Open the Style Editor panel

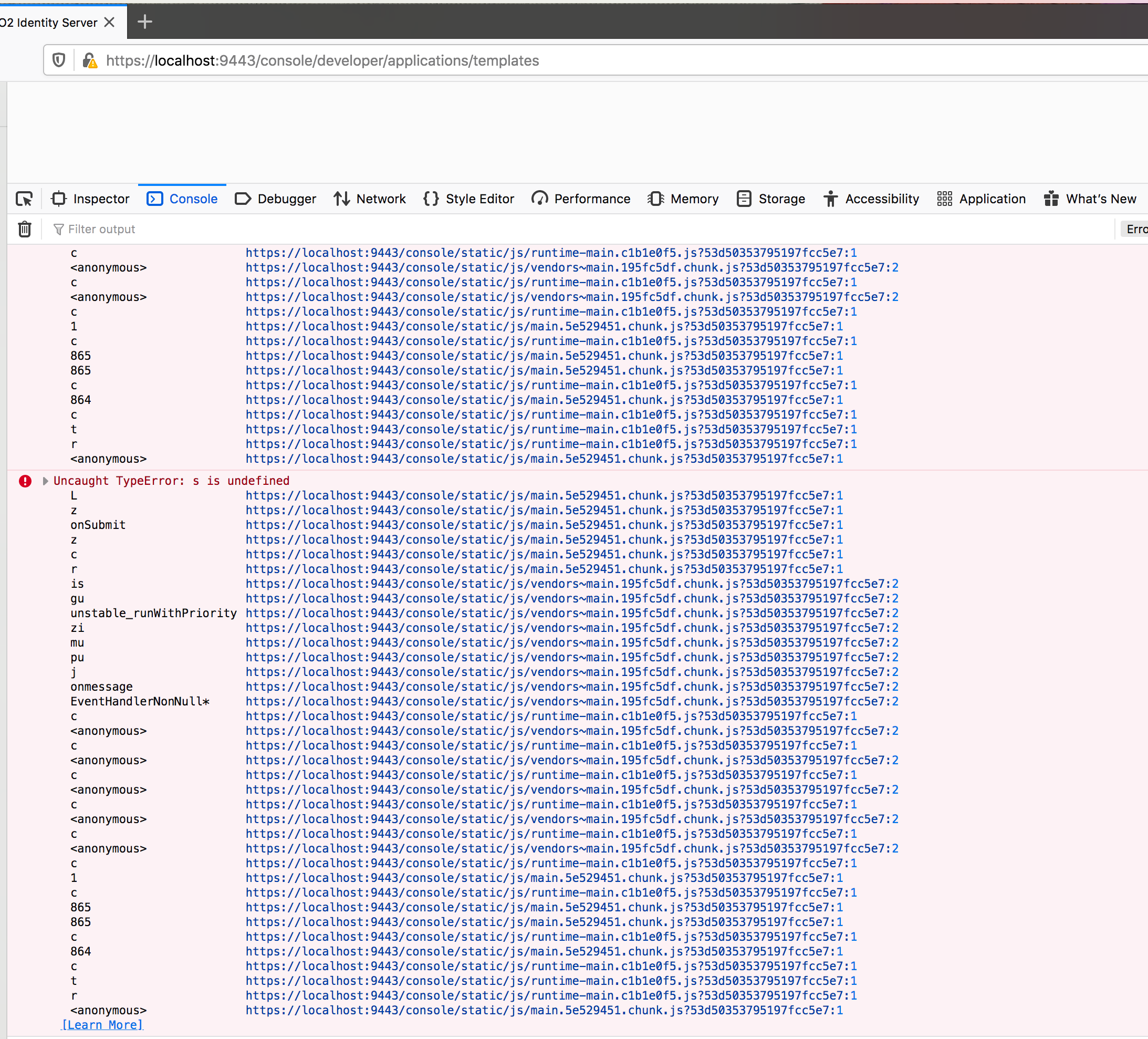[x=468, y=199]
